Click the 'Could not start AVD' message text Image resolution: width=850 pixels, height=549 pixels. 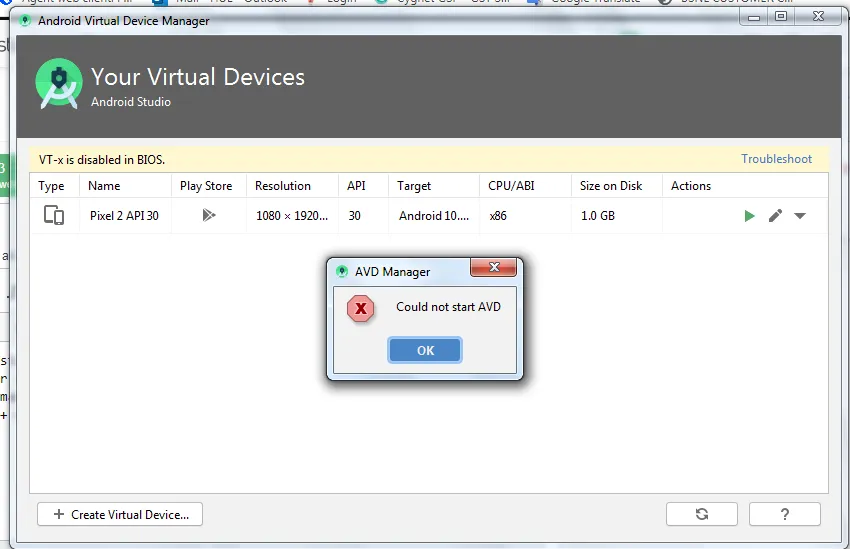tap(448, 307)
